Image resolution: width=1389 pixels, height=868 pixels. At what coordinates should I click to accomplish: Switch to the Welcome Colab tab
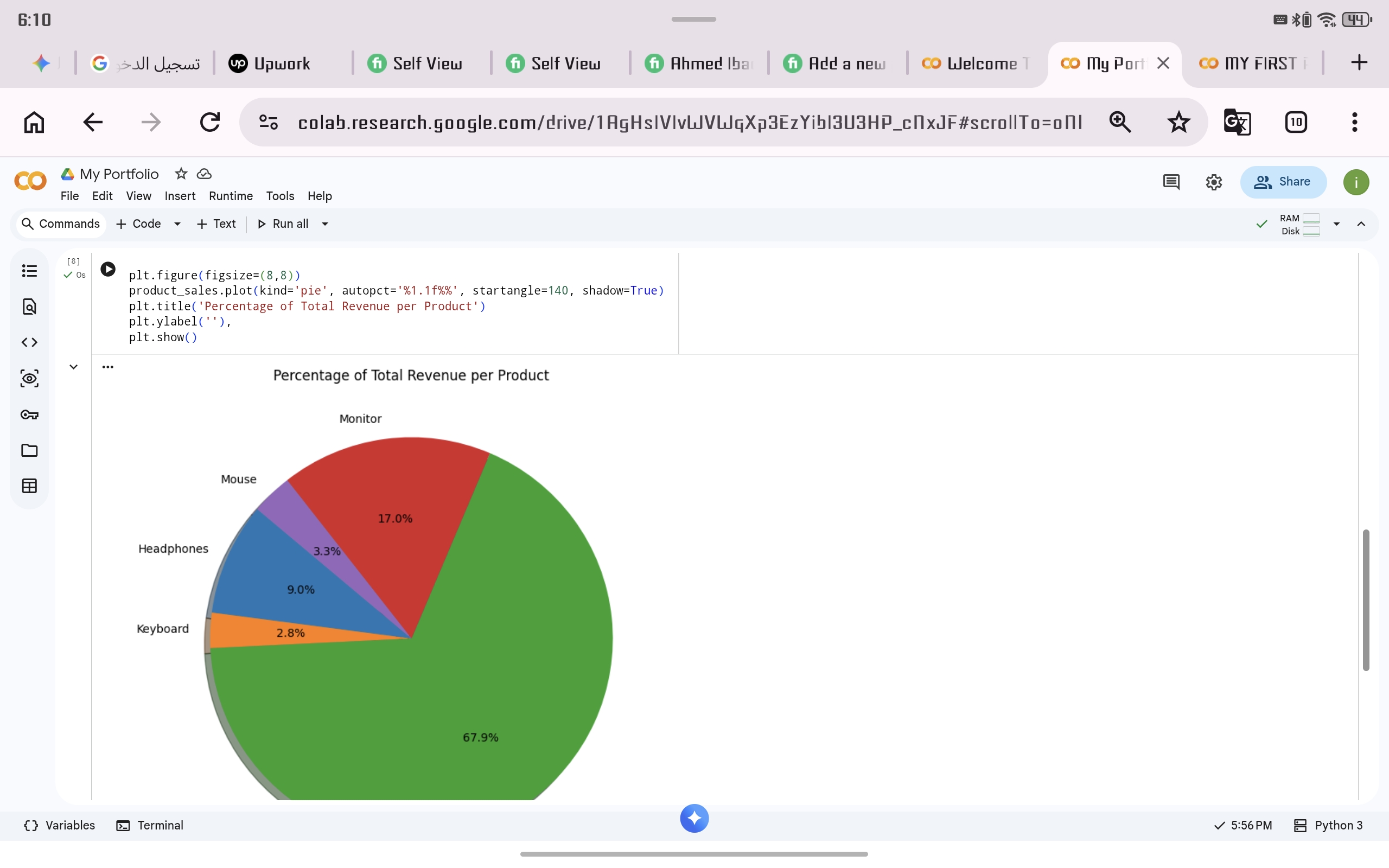(x=976, y=63)
